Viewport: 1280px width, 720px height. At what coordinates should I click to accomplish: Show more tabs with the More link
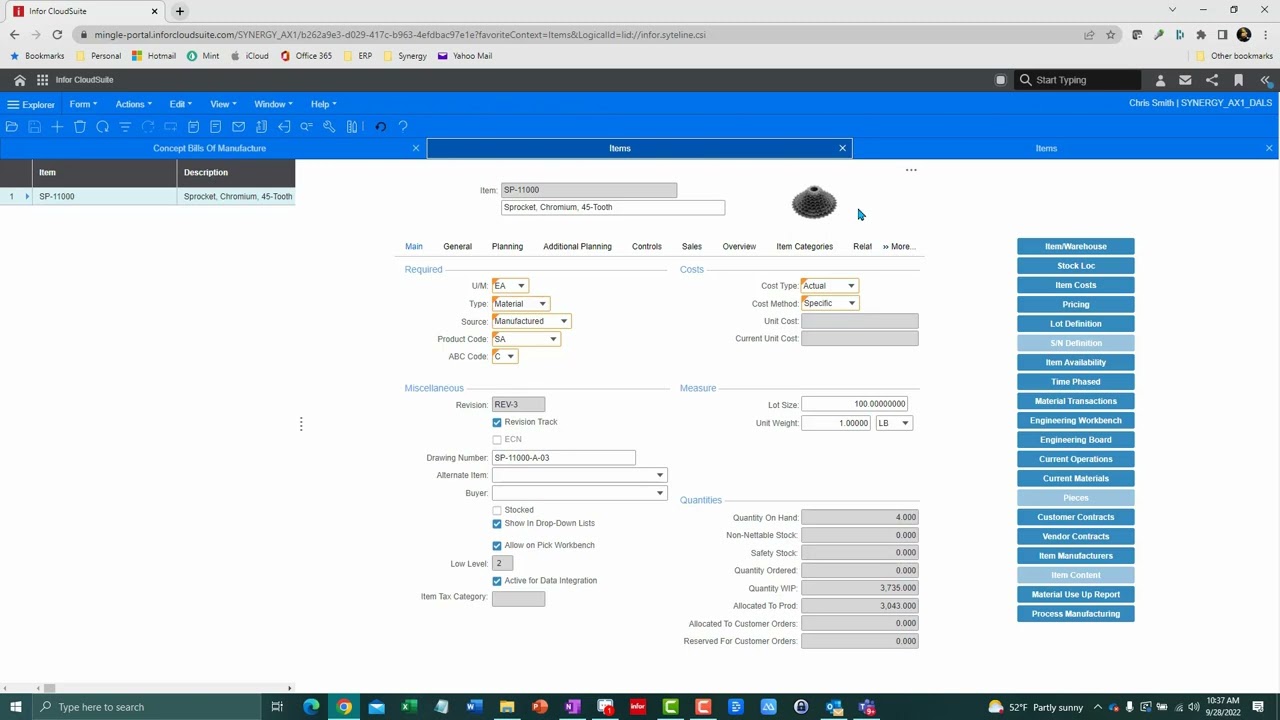click(x=898, y=246)
